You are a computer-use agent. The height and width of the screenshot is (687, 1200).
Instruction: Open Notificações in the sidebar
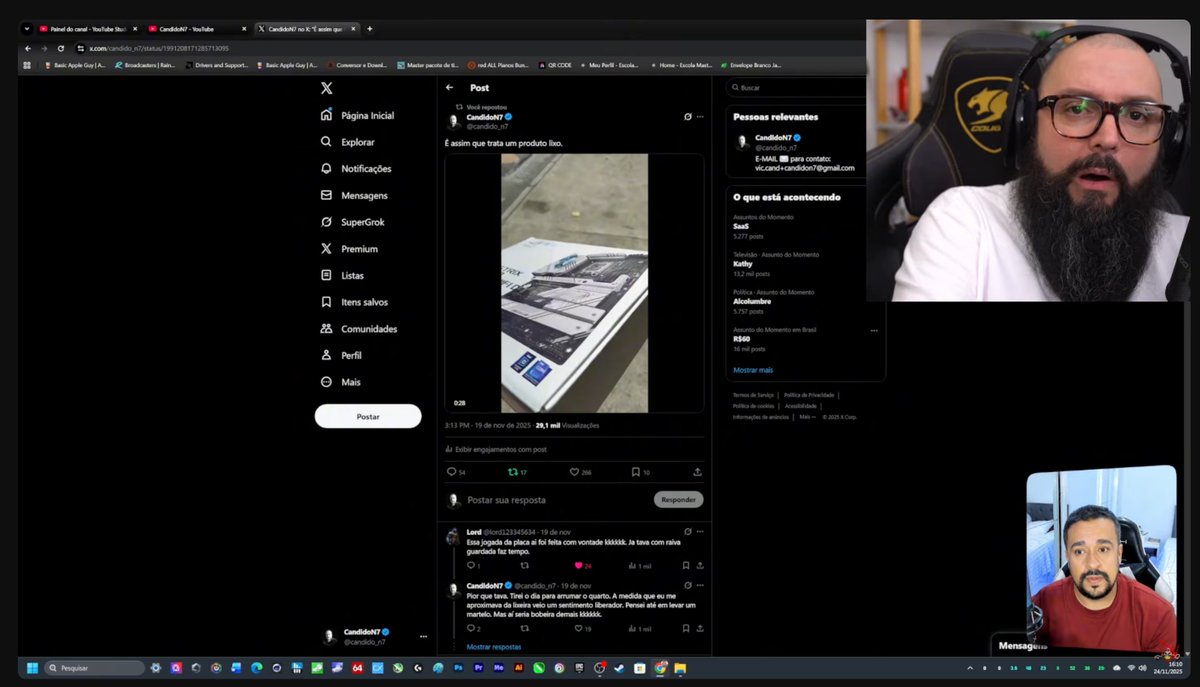(356, 169)
